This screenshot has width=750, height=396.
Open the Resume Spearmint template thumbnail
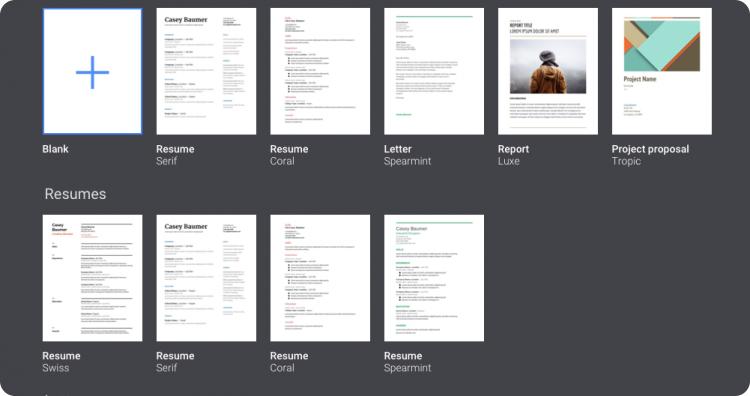[434, 278]
